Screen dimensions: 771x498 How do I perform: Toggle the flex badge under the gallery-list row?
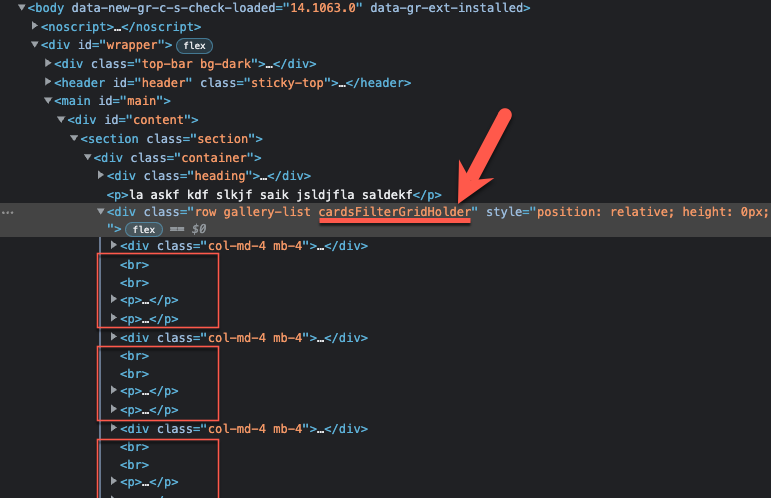(145, 229)
